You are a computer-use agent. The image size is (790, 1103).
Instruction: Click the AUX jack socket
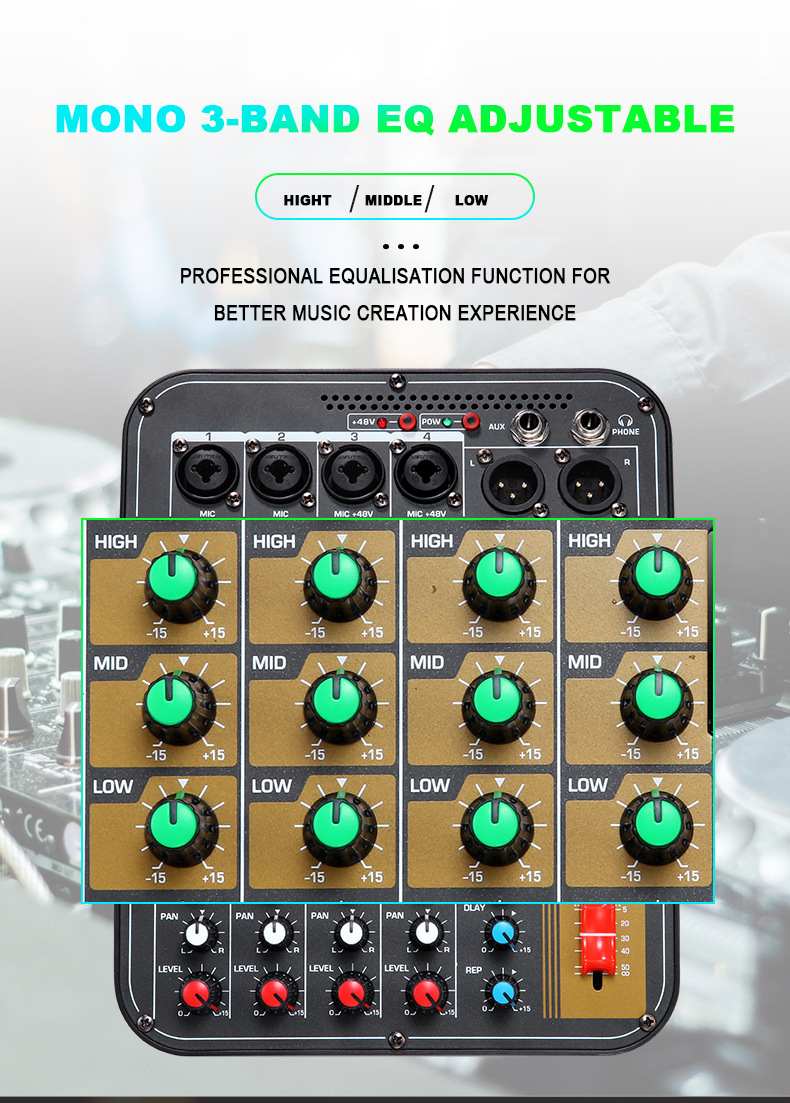tap(528, 426)
